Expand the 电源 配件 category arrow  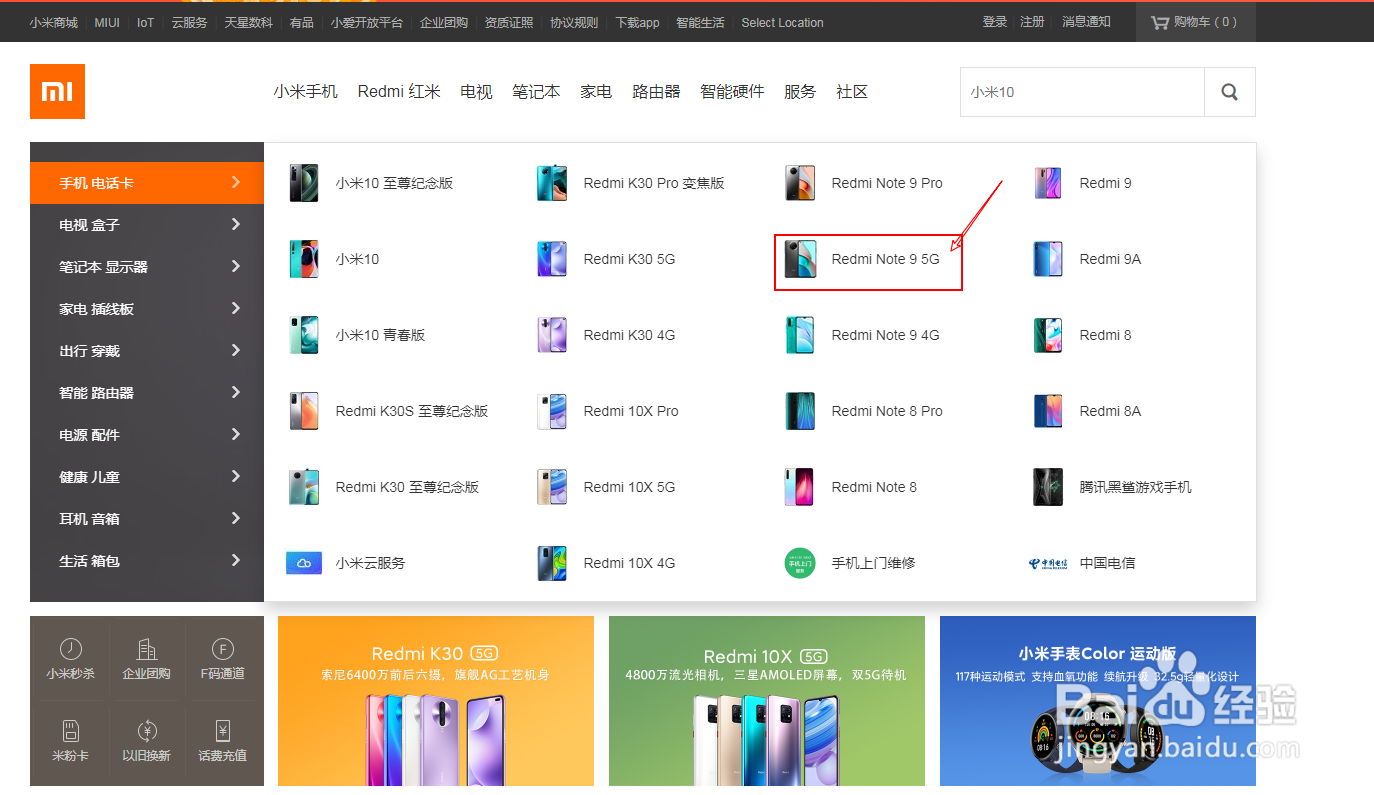(x=236, y=434)
